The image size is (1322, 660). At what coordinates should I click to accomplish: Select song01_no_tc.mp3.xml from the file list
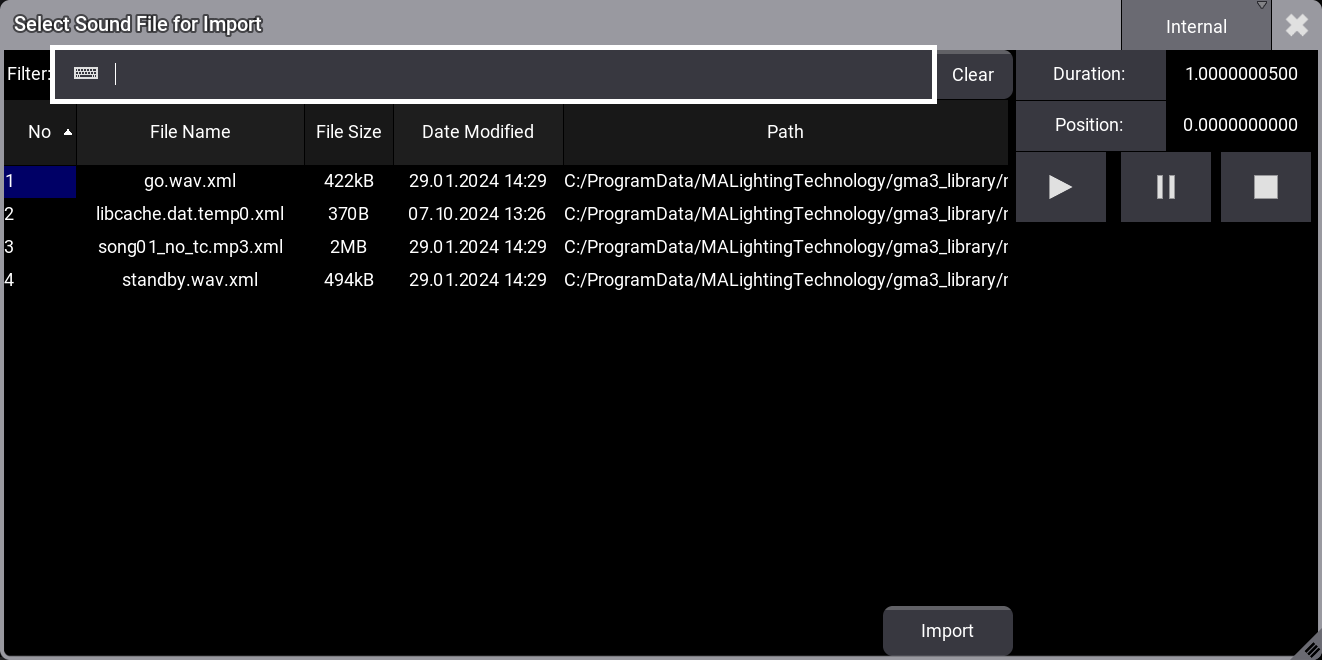[190, 247]
